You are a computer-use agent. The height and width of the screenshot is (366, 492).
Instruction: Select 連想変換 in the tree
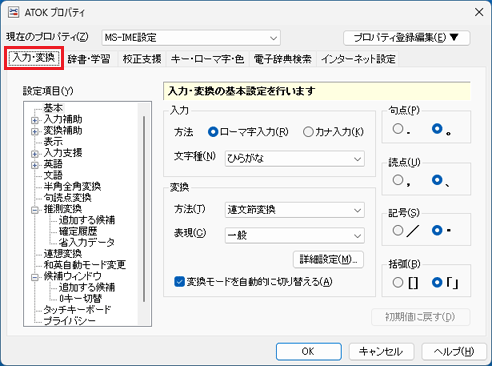[63, 254]
